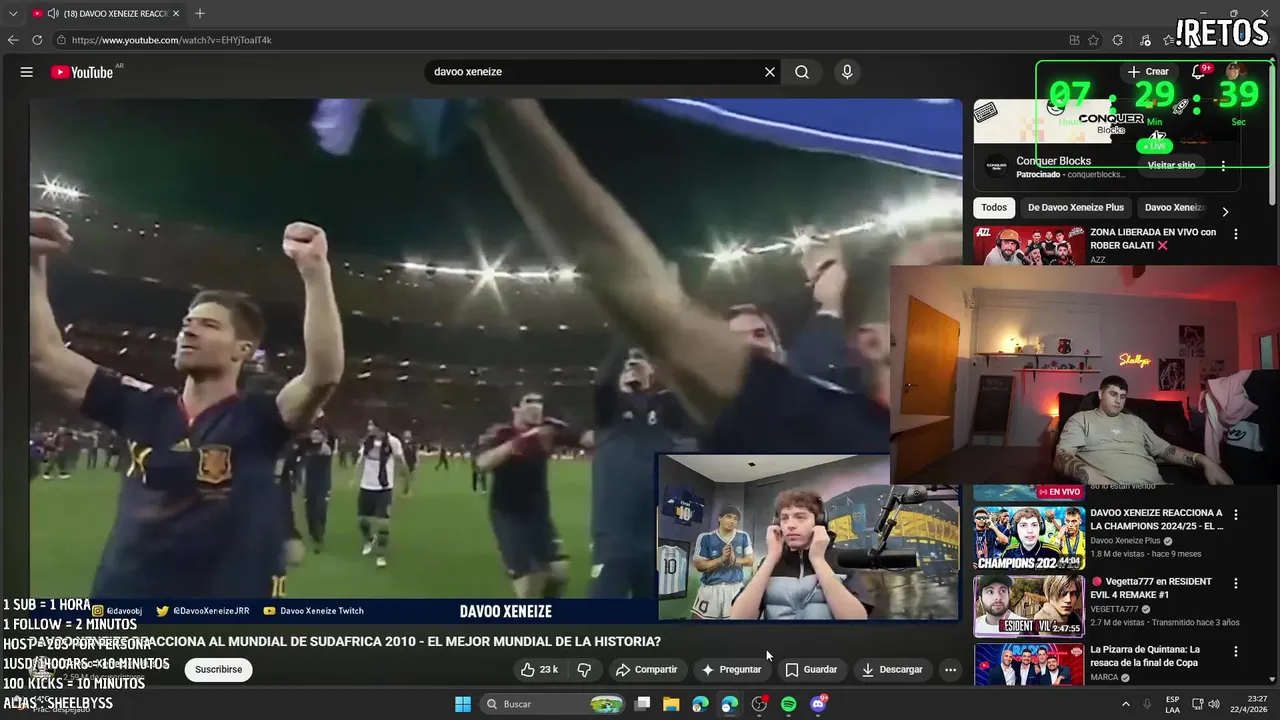Mute the YouTube tab audio

[53, 13]
